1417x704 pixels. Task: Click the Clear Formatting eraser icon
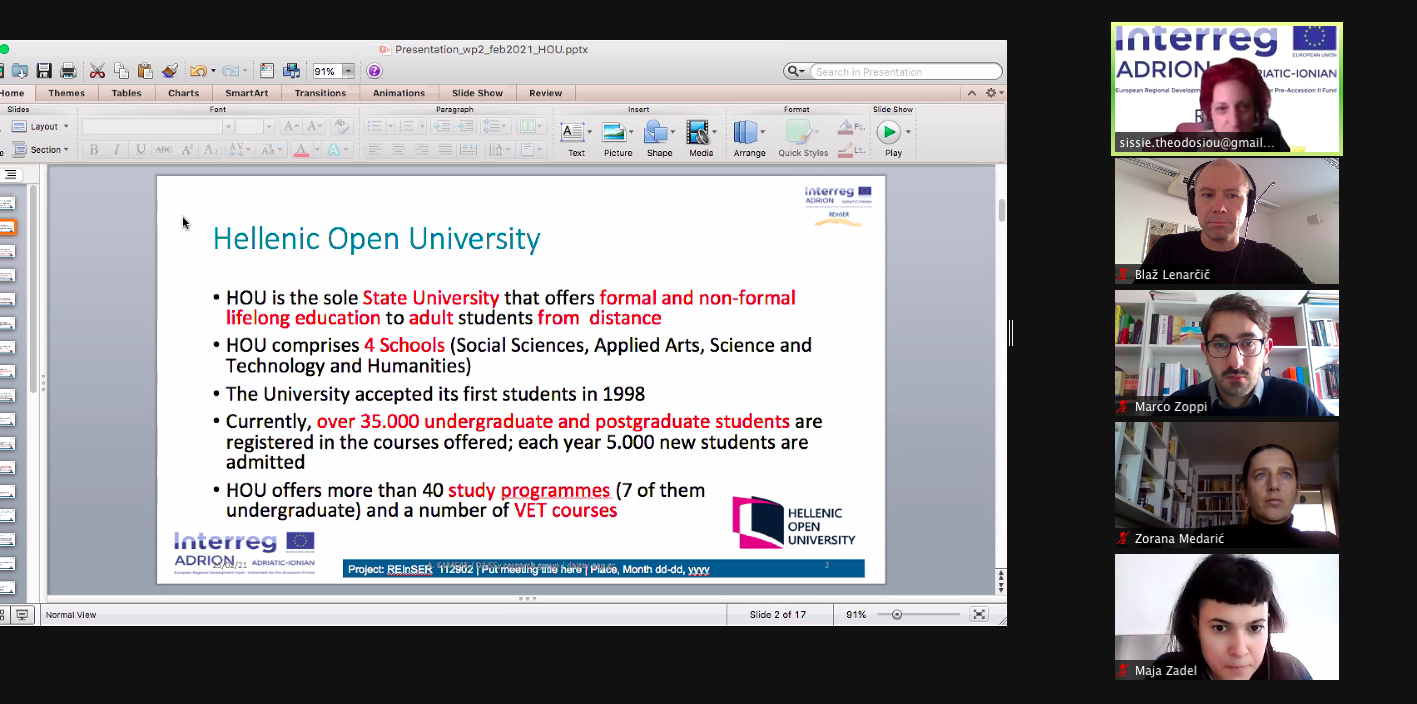[341, 126]
